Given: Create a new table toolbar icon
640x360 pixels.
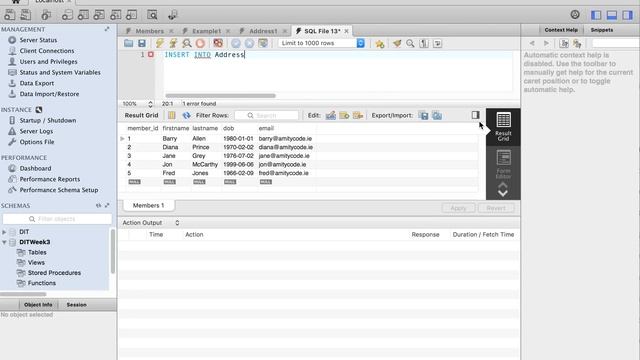Looking at the screenshot, I should click(x=83, y=15).
